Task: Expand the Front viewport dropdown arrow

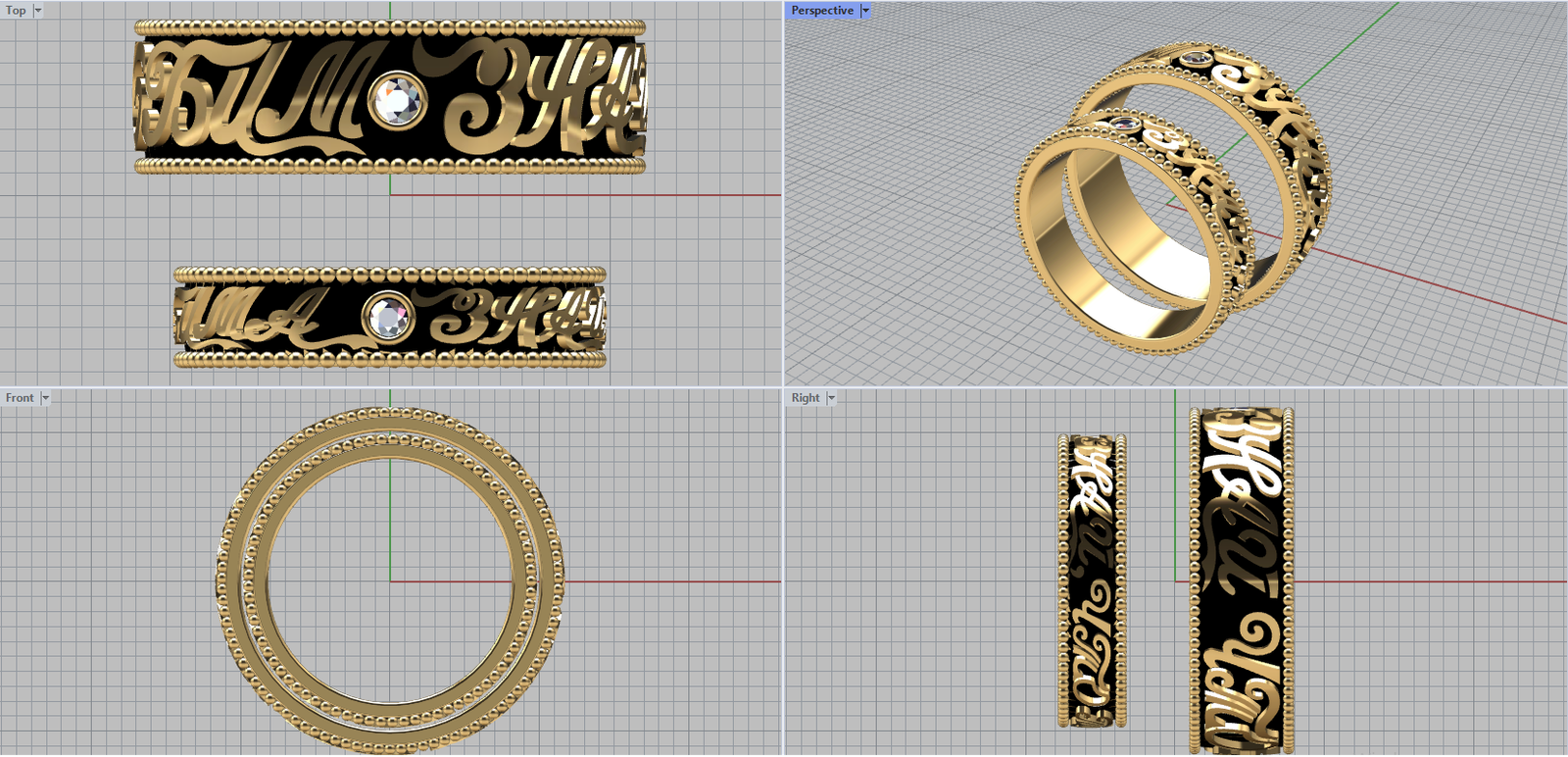Action: [45, 398]
